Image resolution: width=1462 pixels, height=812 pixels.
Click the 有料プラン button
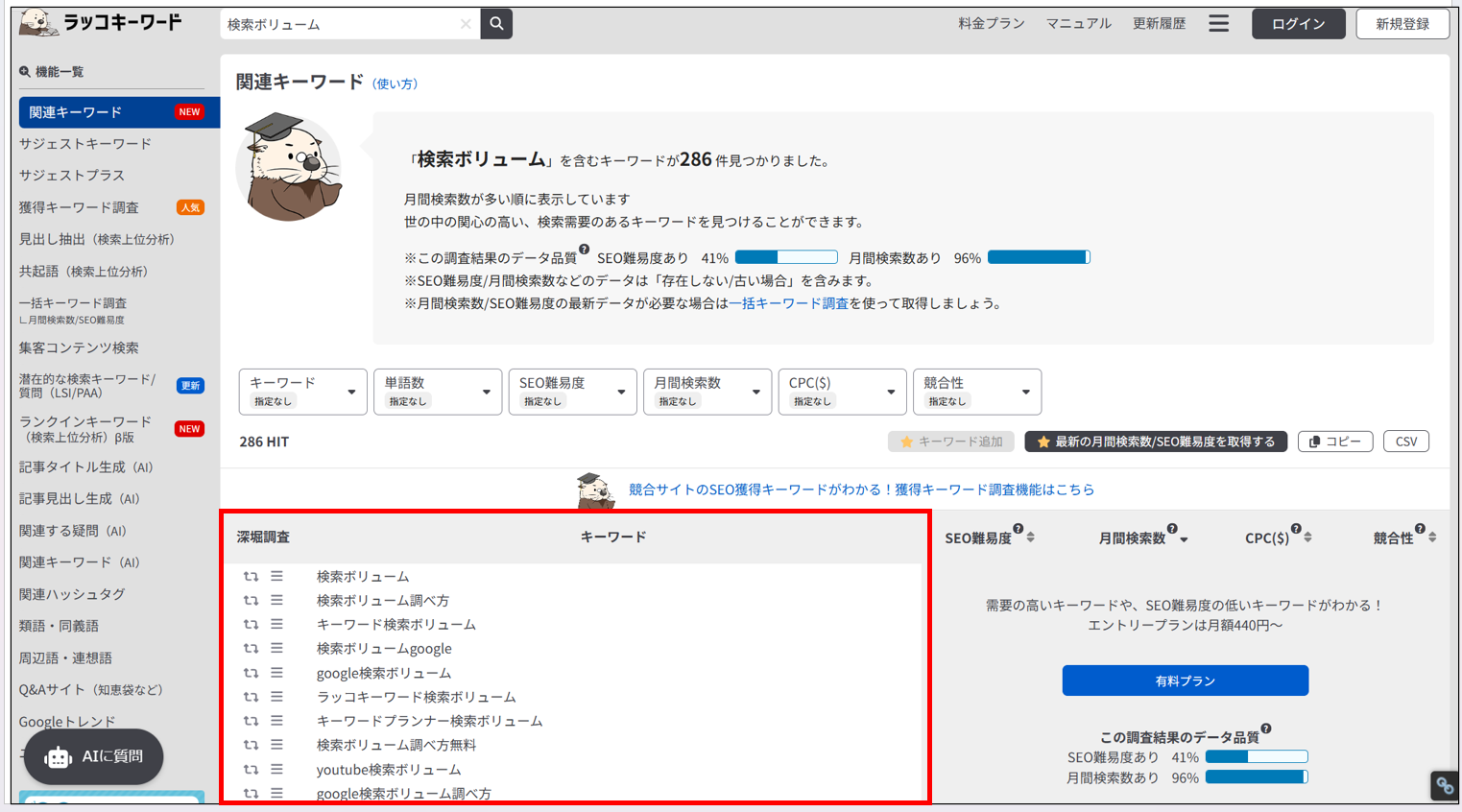pyautogui.click(x=1185, y=681)
